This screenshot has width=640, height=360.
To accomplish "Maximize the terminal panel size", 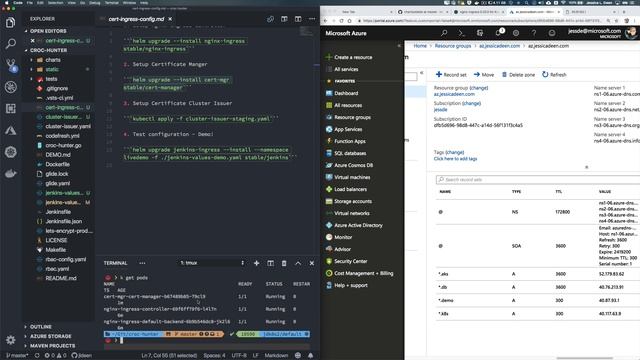I will 298,263.
